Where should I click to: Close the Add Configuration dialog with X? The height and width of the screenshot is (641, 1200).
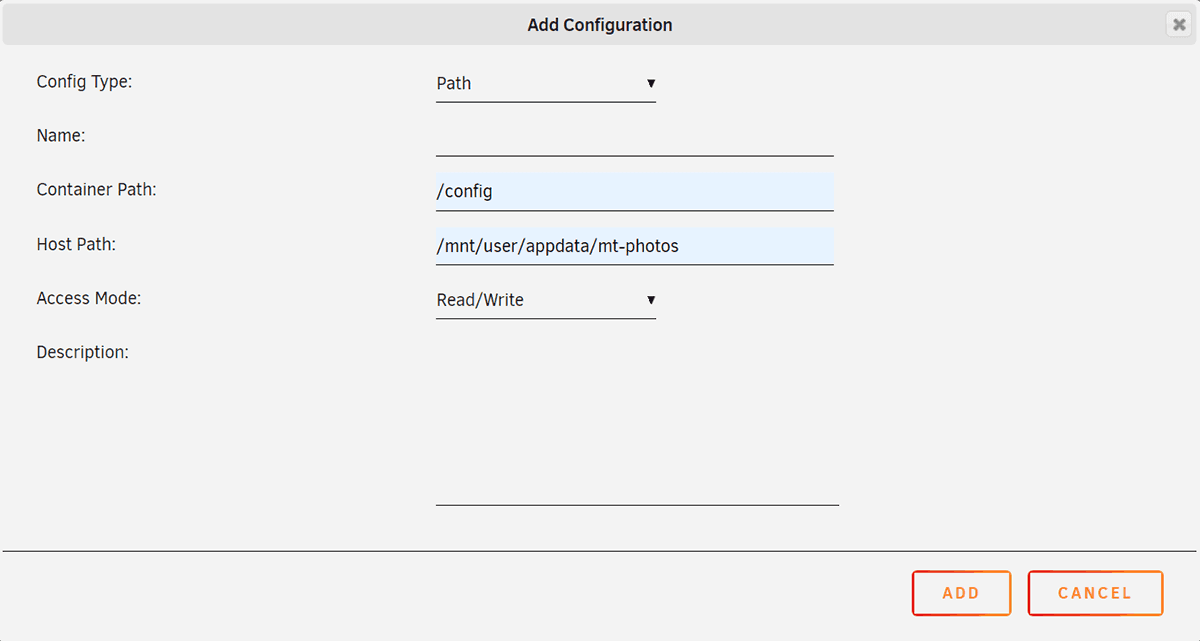tap(1179, 25)
